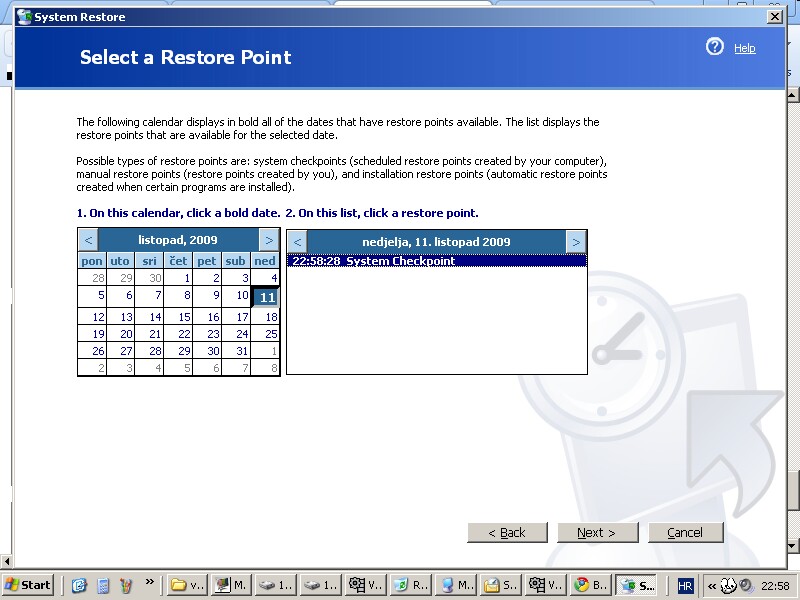Screen dimensions: 800x600
Task: Click background window's horizontal scroll left arrow
Action: [x=6, y=562]
